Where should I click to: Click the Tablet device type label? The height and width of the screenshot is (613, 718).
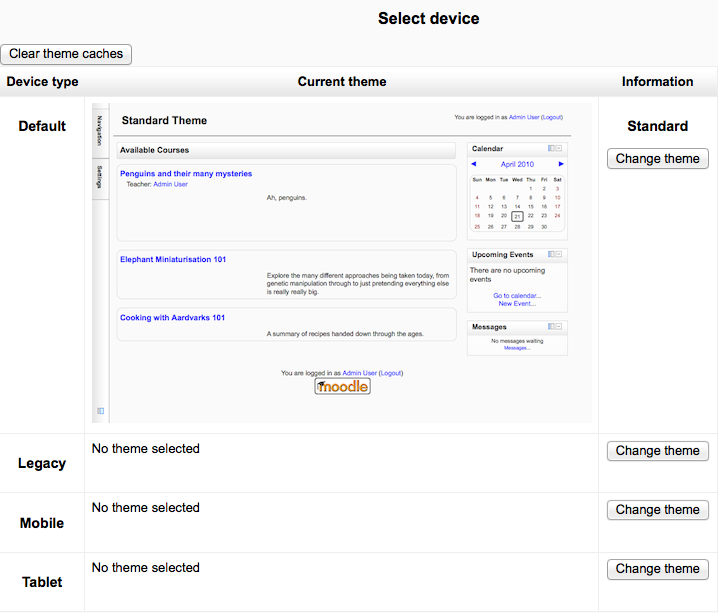pyautogui.click(x=42, y=582)
